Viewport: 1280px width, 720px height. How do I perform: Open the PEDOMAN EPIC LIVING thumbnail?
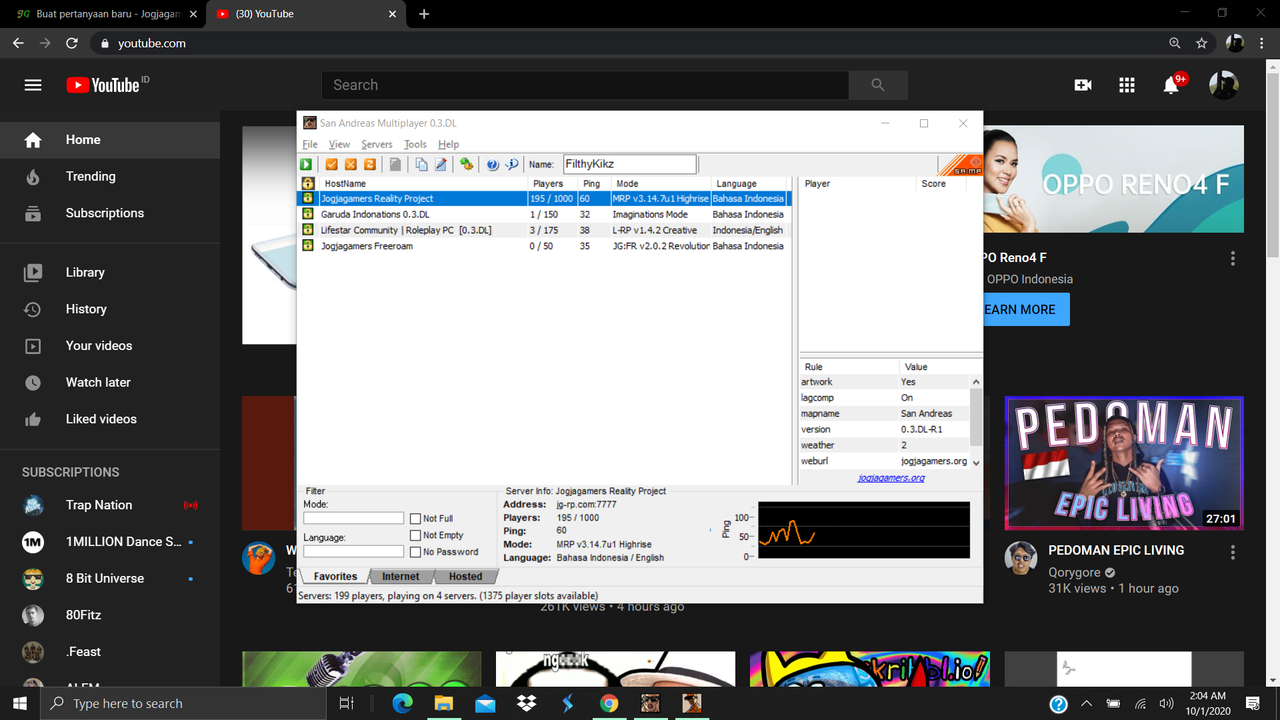point(1124,463)
